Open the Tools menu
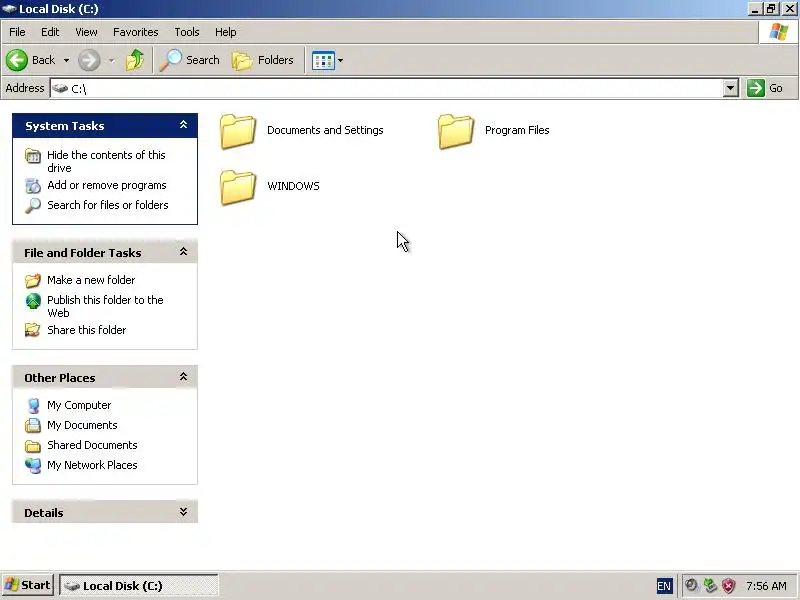Image resolution: width=800 pixels, height=600 pixels. tap(187, 32)
